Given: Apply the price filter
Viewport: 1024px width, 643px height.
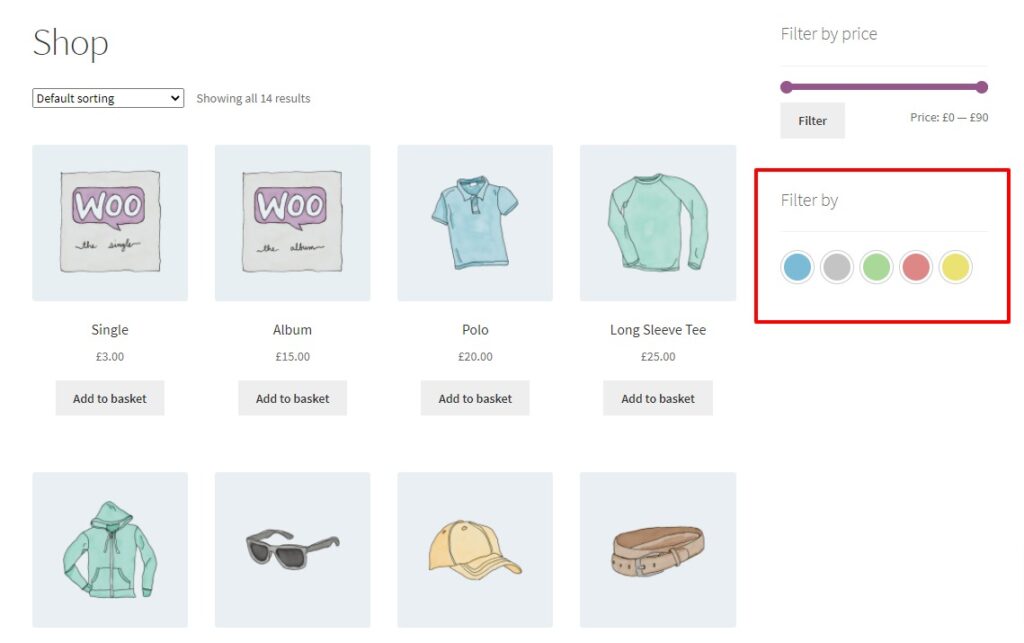Looking at the screenshot, I should (x=812, y=120).
